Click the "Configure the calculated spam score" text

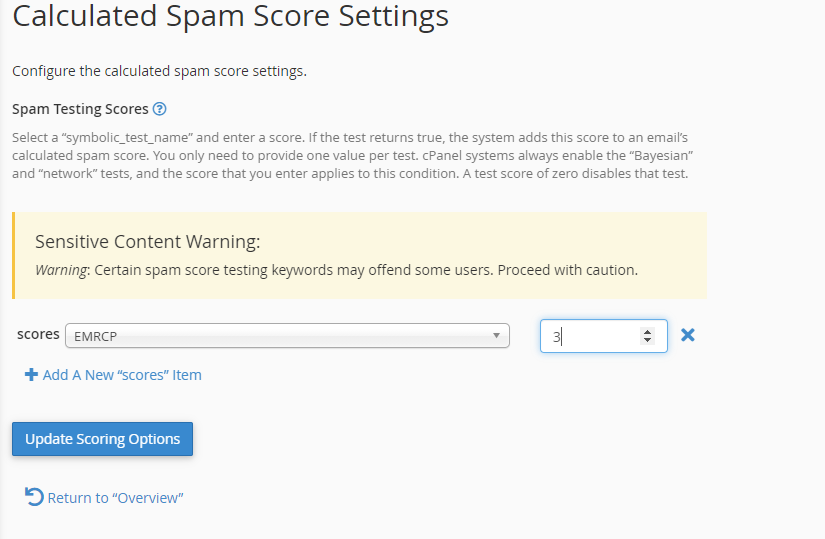pyautogui.click(x=159, y=71)
